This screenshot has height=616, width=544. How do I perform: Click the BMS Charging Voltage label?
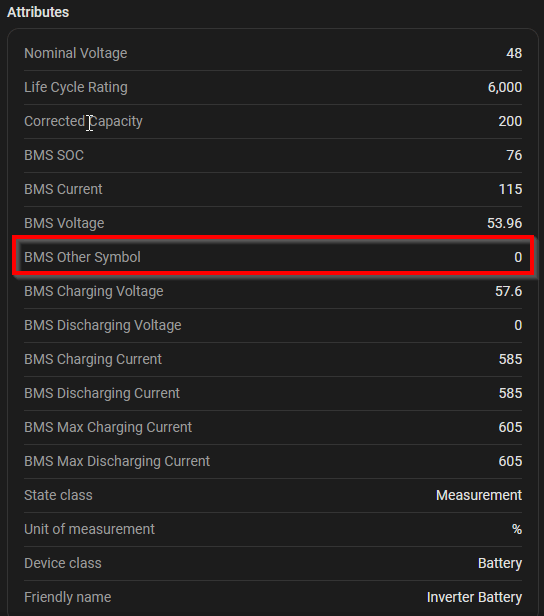[x=94, y=292]
